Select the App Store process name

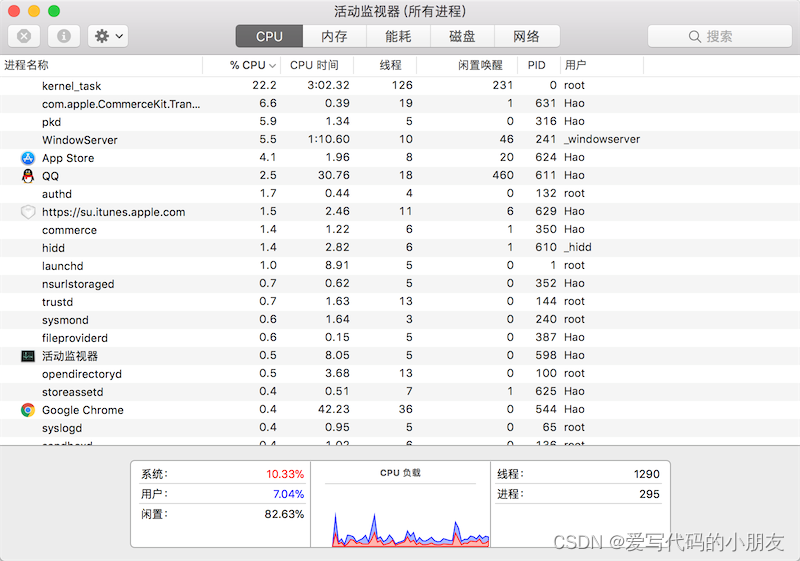coord(68,158)
